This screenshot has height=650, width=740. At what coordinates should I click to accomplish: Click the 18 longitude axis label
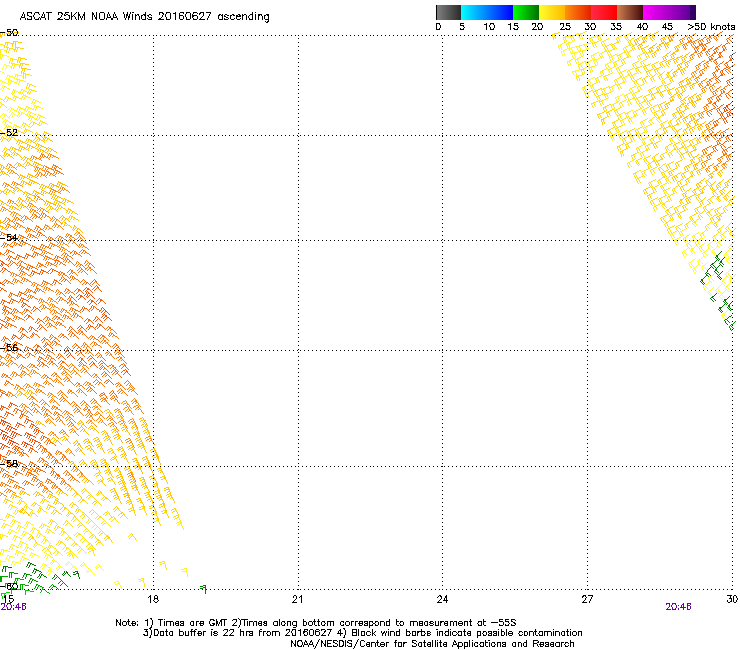(153, 599)
